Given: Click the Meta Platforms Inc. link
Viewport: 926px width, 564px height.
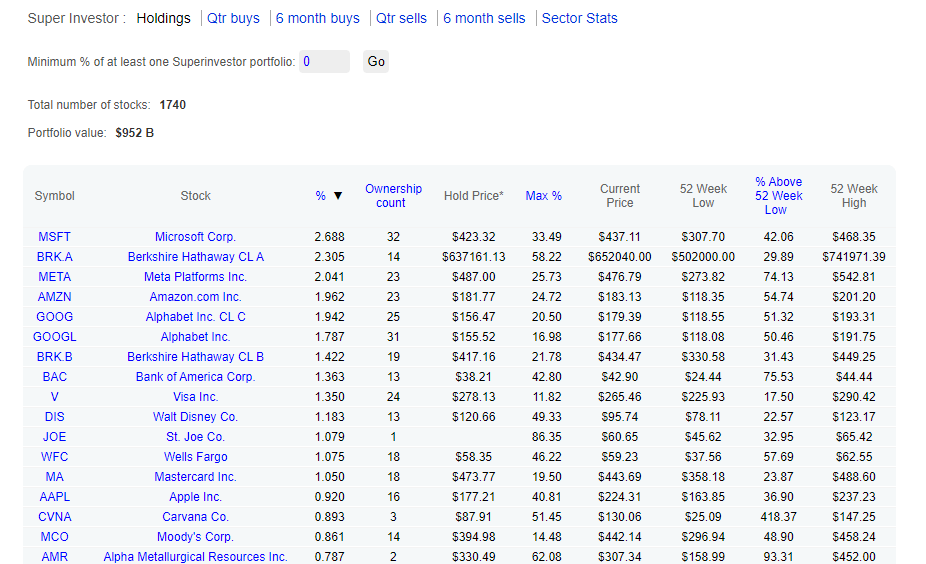Looking at the screenshot, I should point(195,277).
